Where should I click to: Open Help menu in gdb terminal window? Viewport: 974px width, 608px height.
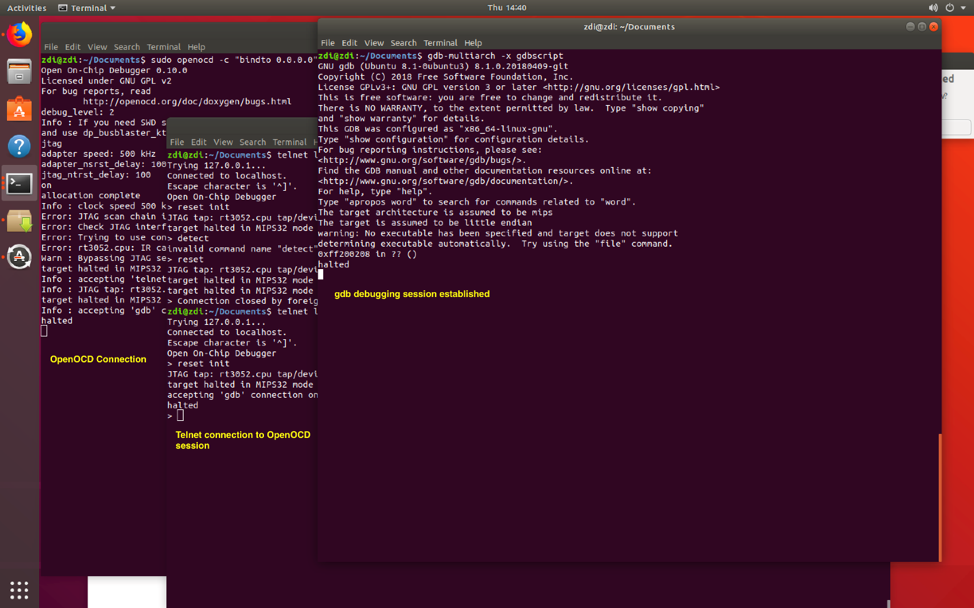coord(473,43)
